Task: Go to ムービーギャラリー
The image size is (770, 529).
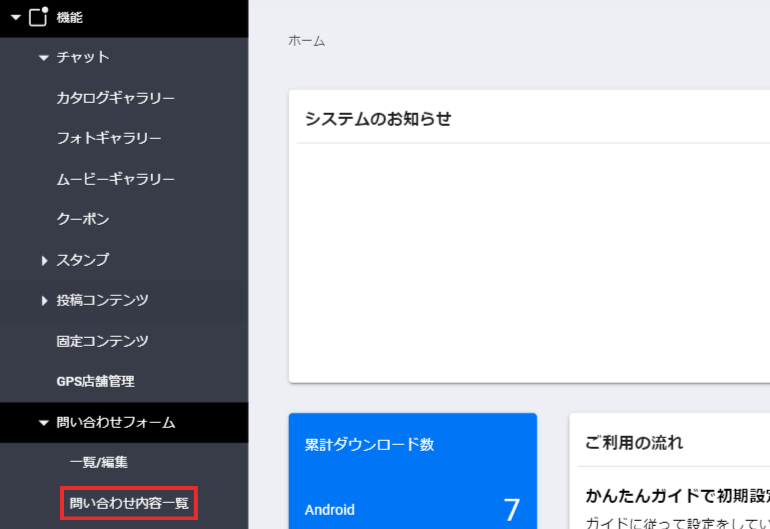Action: (115, 179)
